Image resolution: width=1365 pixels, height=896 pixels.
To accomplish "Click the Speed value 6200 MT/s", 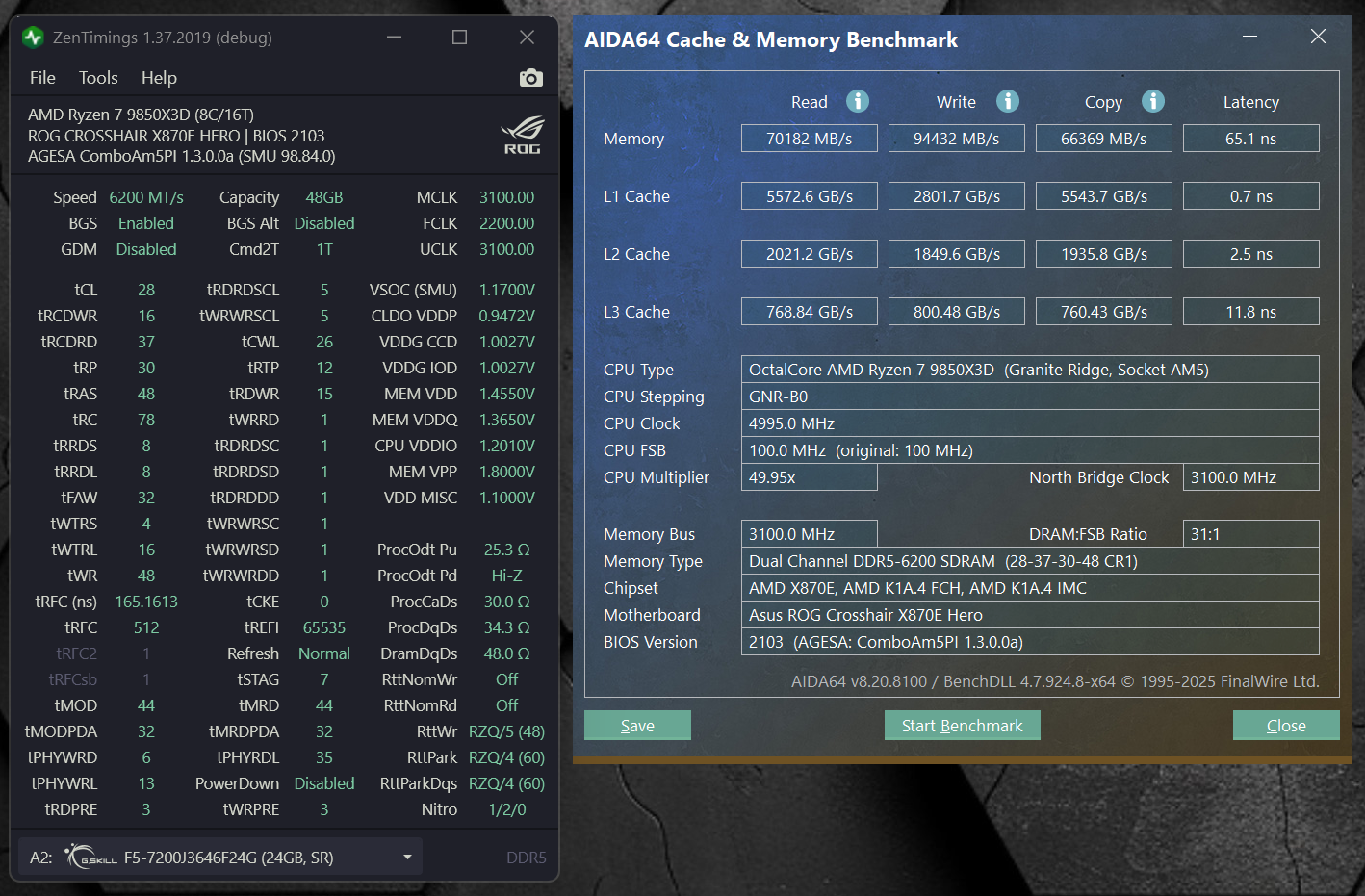I will (146, 197).
